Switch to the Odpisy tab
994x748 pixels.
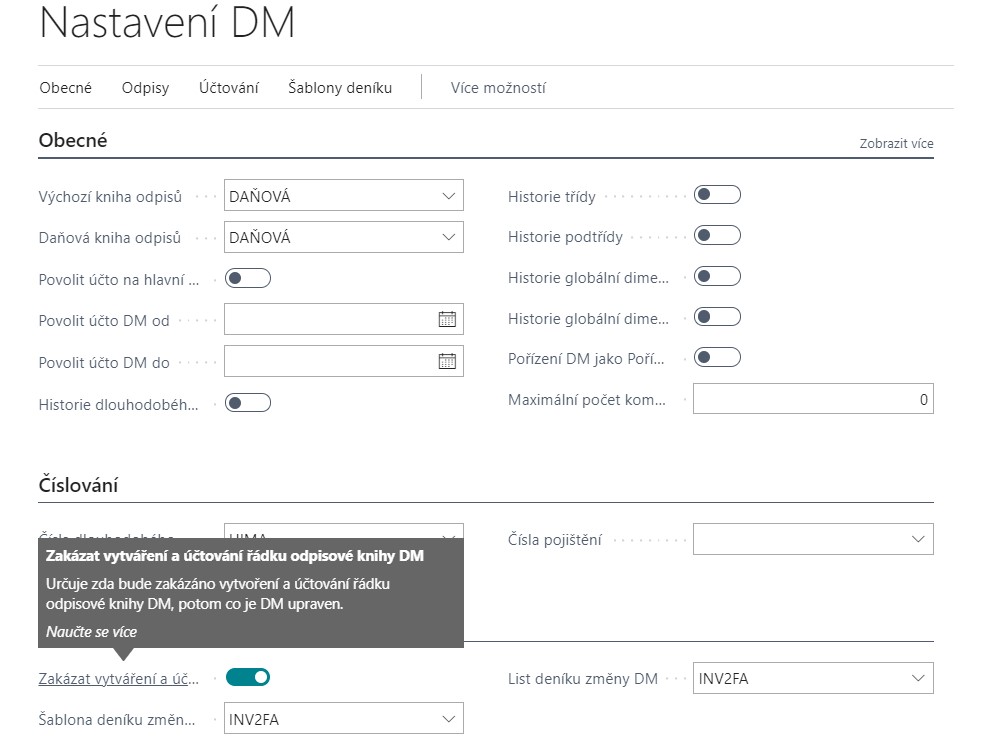click(x=145, y=88)
